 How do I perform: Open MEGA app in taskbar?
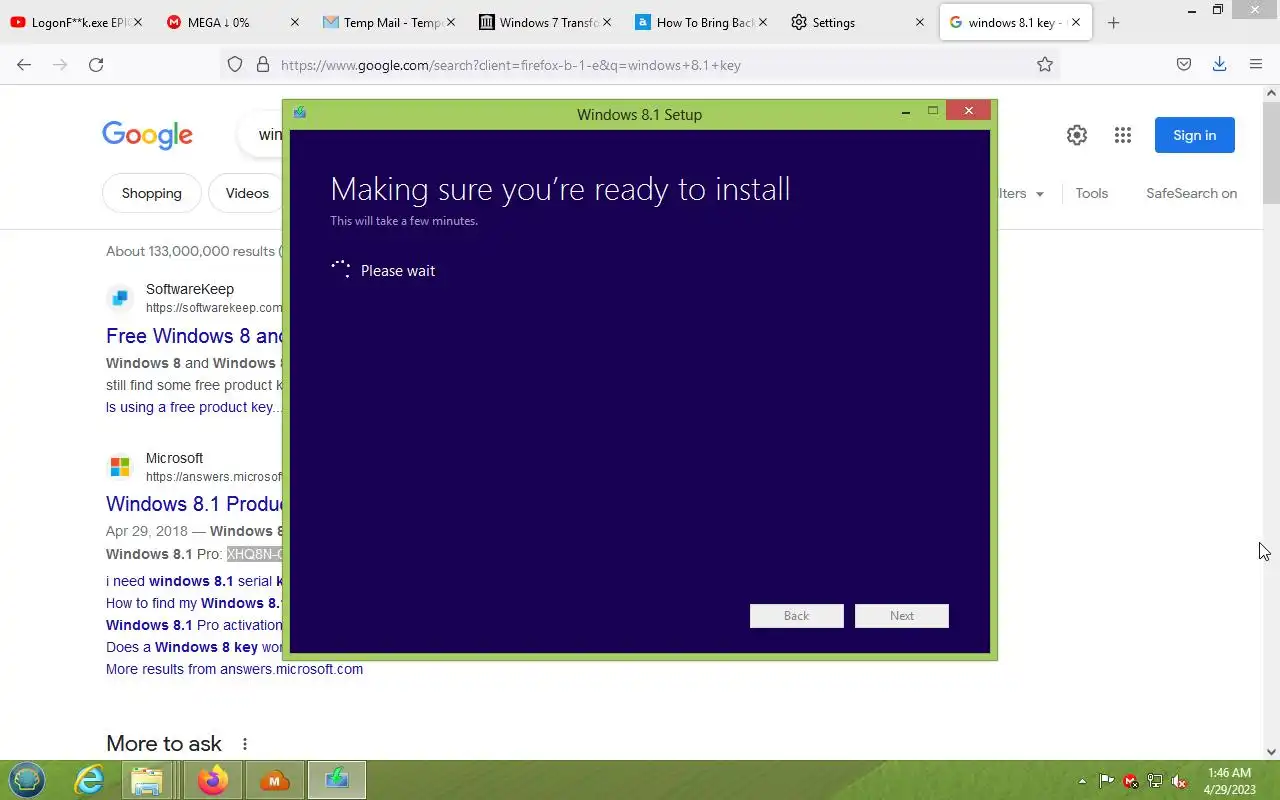click(274, 780)
